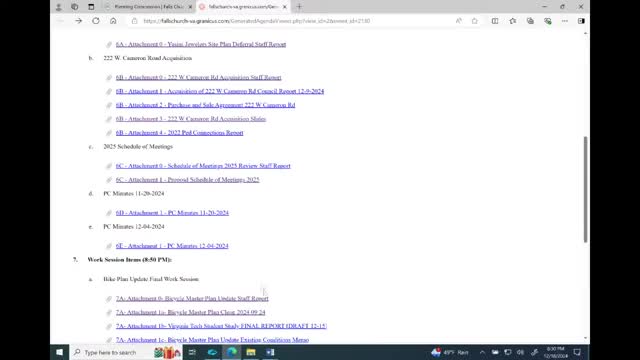This screenshot has width=640, height=360.
Task: Open new browser tab plus button
Action: point(299,7)
